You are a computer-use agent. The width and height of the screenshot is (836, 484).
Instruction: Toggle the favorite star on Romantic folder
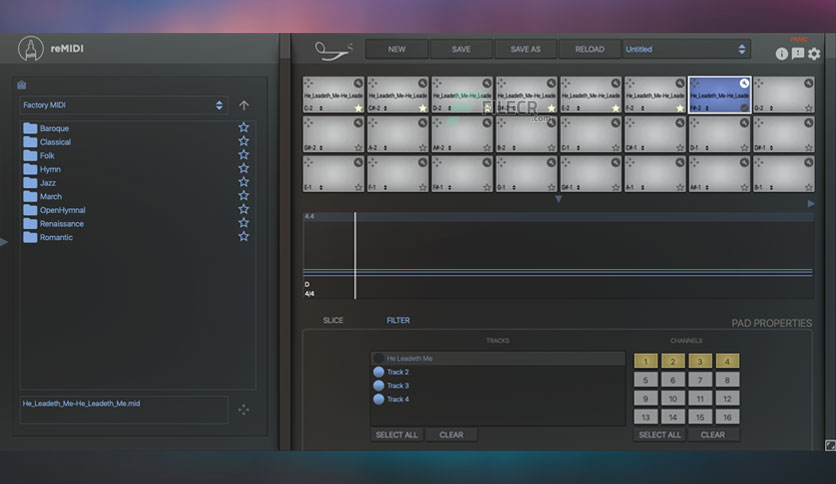point(244,236)
